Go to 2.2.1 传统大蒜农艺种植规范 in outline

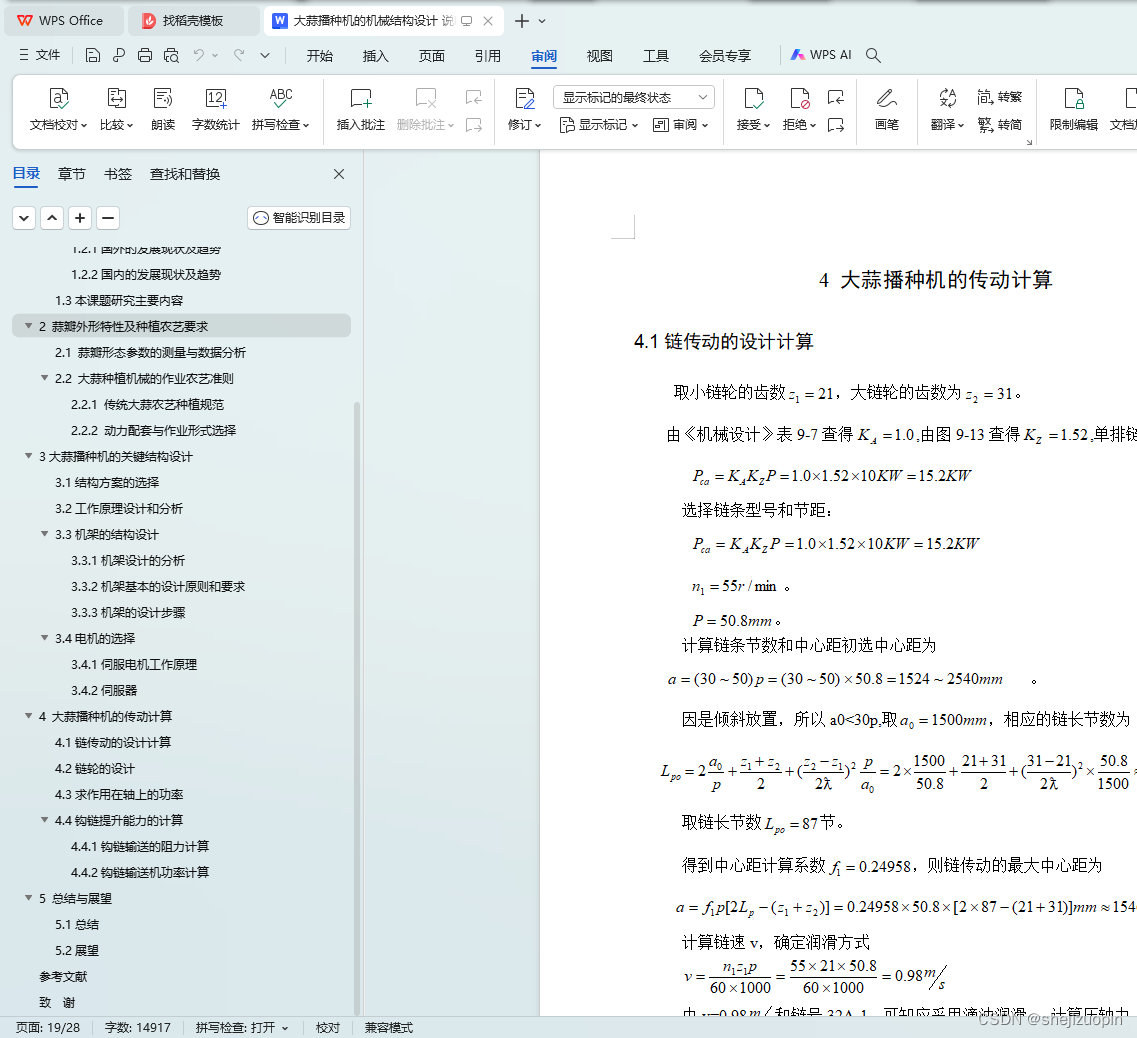[x=147, y=404]
